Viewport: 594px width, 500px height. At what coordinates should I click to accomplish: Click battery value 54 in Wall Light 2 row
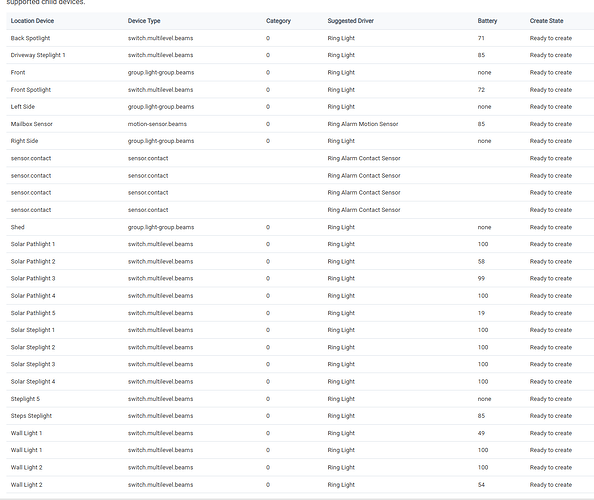[481, 484]
